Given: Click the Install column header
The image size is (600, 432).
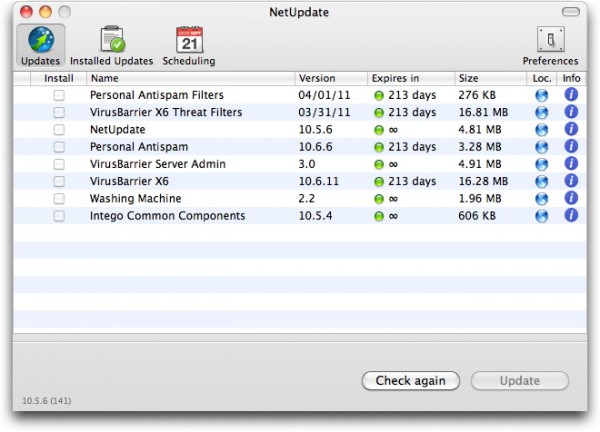Looking at the screenshot, I should 59,78.
